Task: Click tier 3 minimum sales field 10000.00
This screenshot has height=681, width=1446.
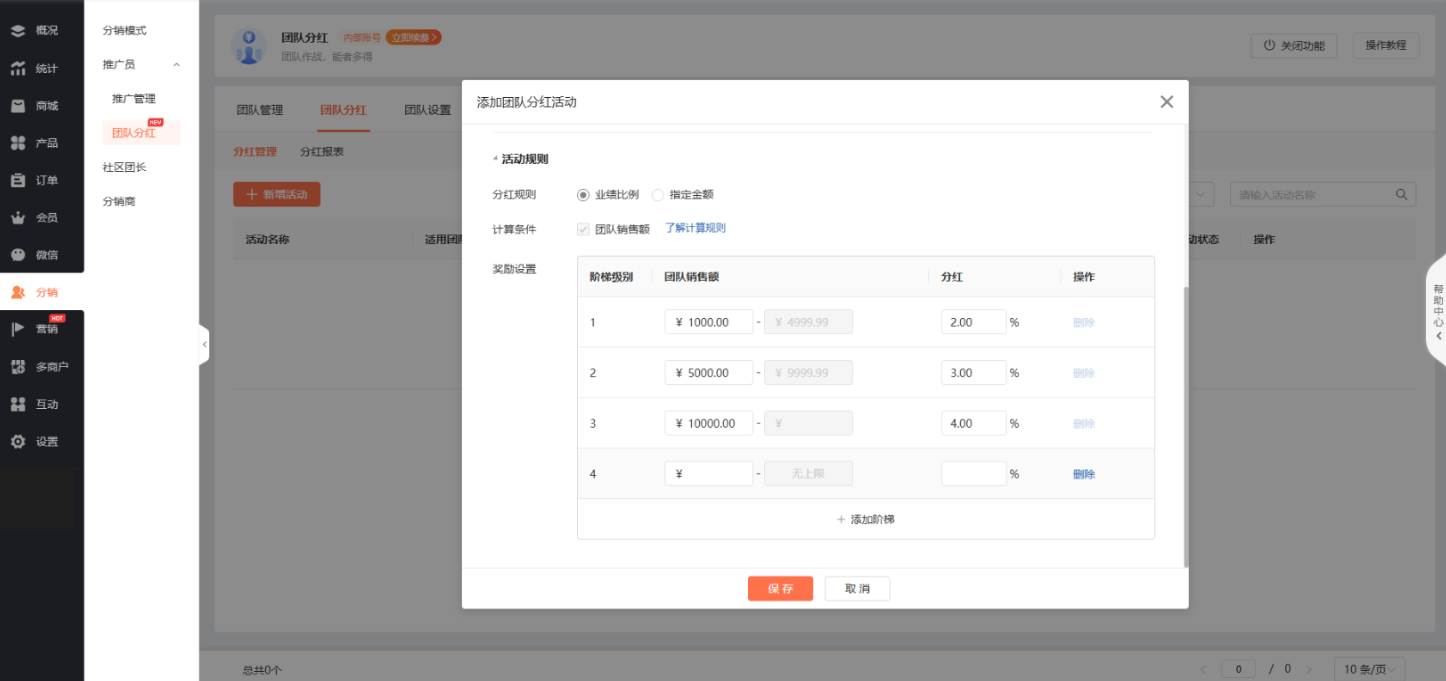Action: tap(709, 423)
